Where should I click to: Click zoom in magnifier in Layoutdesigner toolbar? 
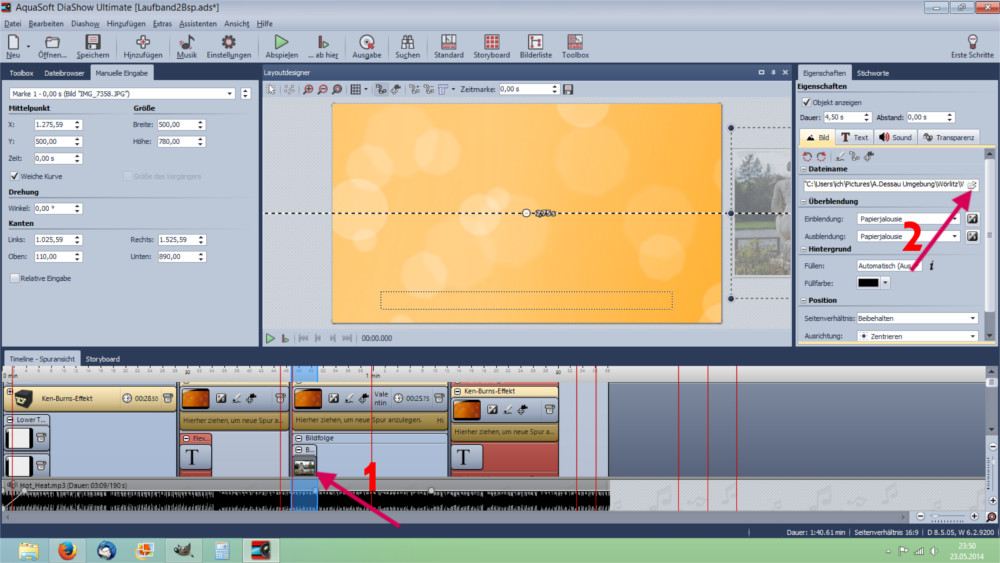[308, 89]
